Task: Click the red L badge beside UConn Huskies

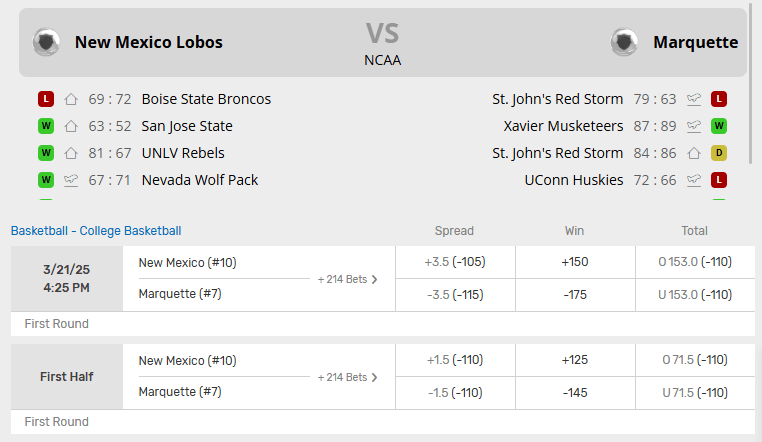Action: (718, 180)
